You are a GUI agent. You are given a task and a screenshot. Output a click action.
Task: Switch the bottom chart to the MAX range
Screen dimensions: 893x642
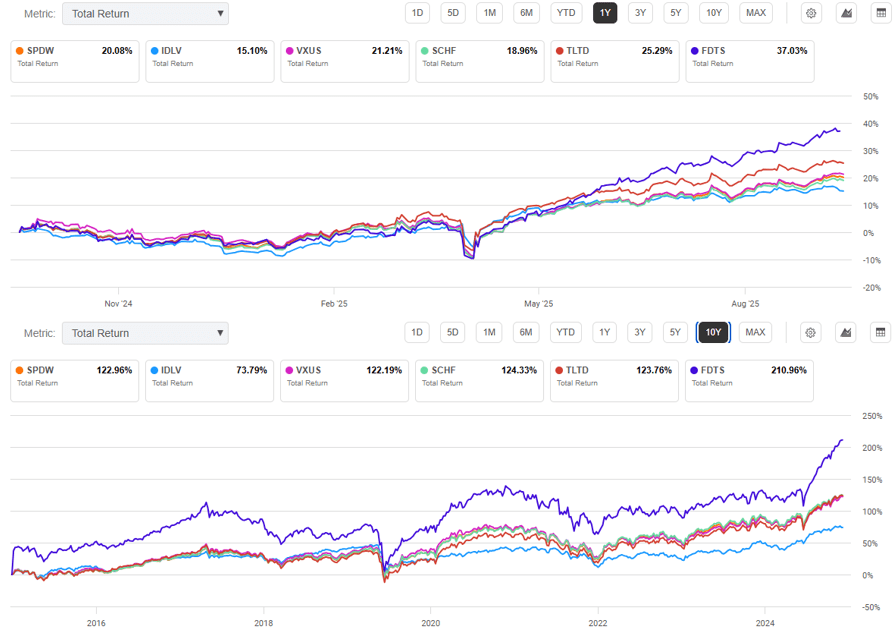pyautogui.click(x=755, y=332)
